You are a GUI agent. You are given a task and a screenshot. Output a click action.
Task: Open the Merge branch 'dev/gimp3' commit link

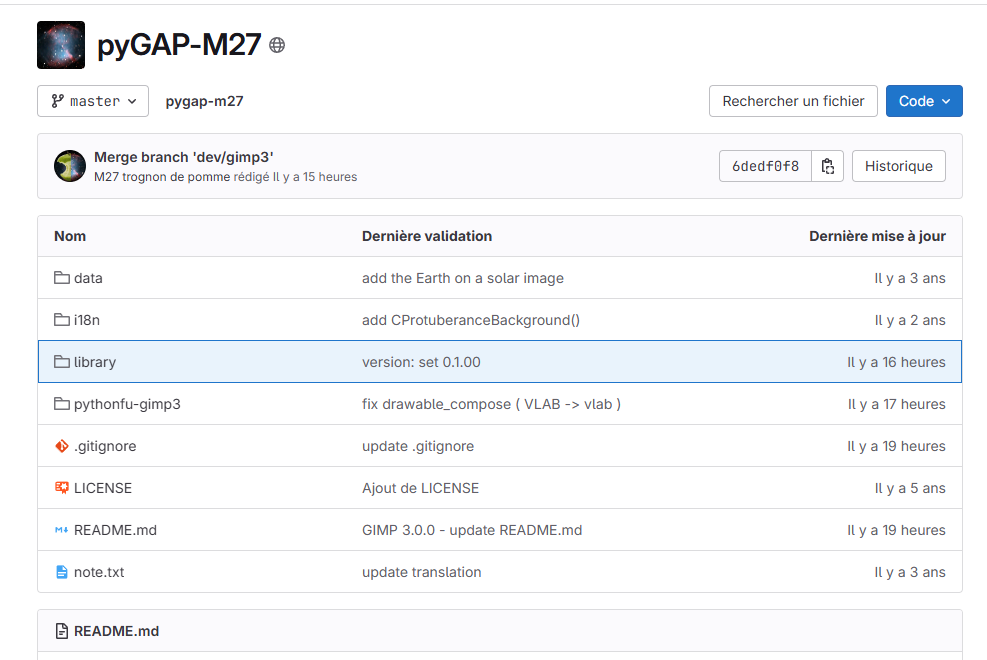tap(183, 157)
